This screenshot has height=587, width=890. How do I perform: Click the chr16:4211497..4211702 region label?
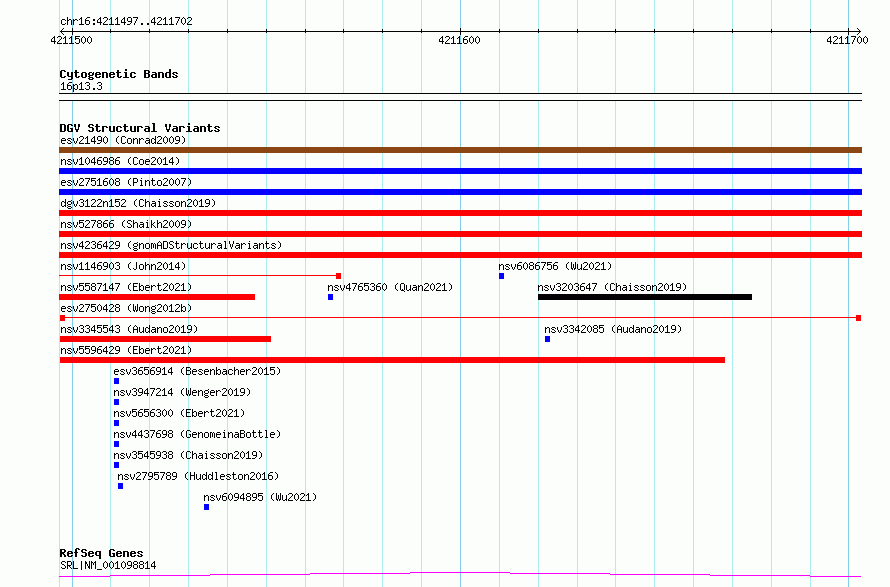(x=126, y=21)
